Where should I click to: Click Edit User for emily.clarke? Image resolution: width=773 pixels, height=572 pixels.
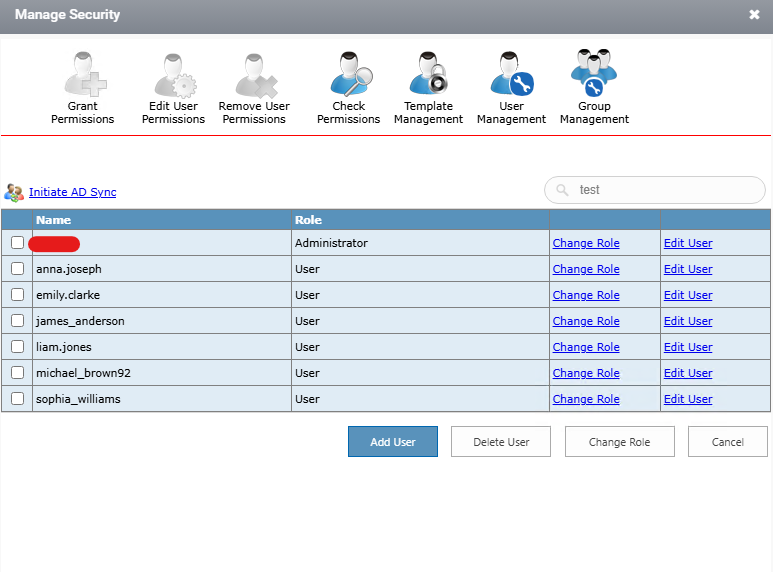(688, 295)
